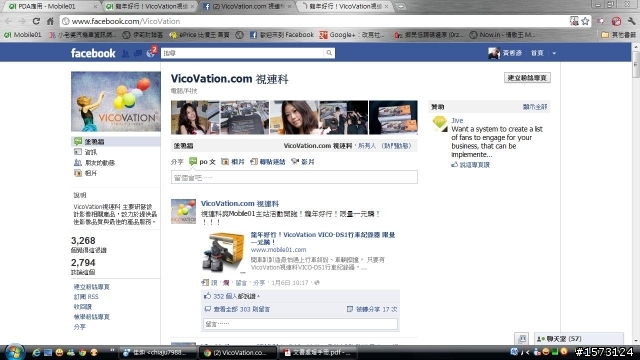This screenshot has width=640, height=360.
Task: Open the VICO-DS1 article title link
Action: [323, 238]
